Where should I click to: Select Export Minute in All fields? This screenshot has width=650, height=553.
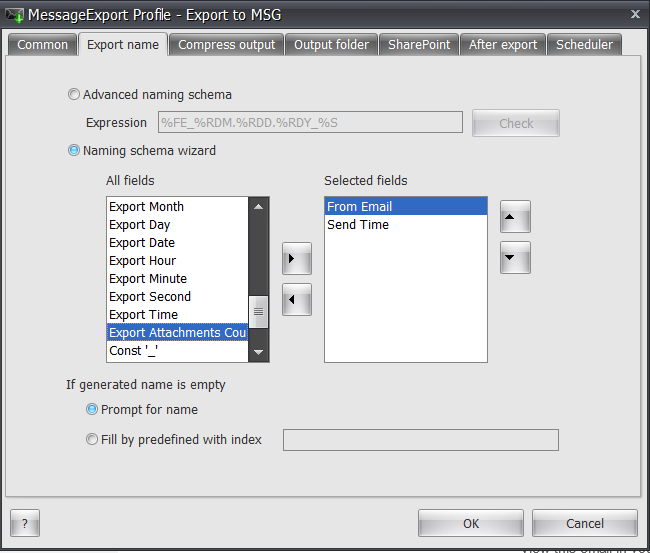(x=177, y=279)
